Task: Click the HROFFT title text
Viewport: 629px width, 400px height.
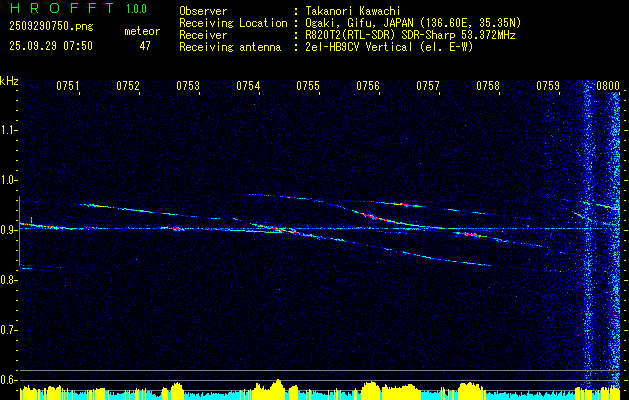Action: pos(62,8)
